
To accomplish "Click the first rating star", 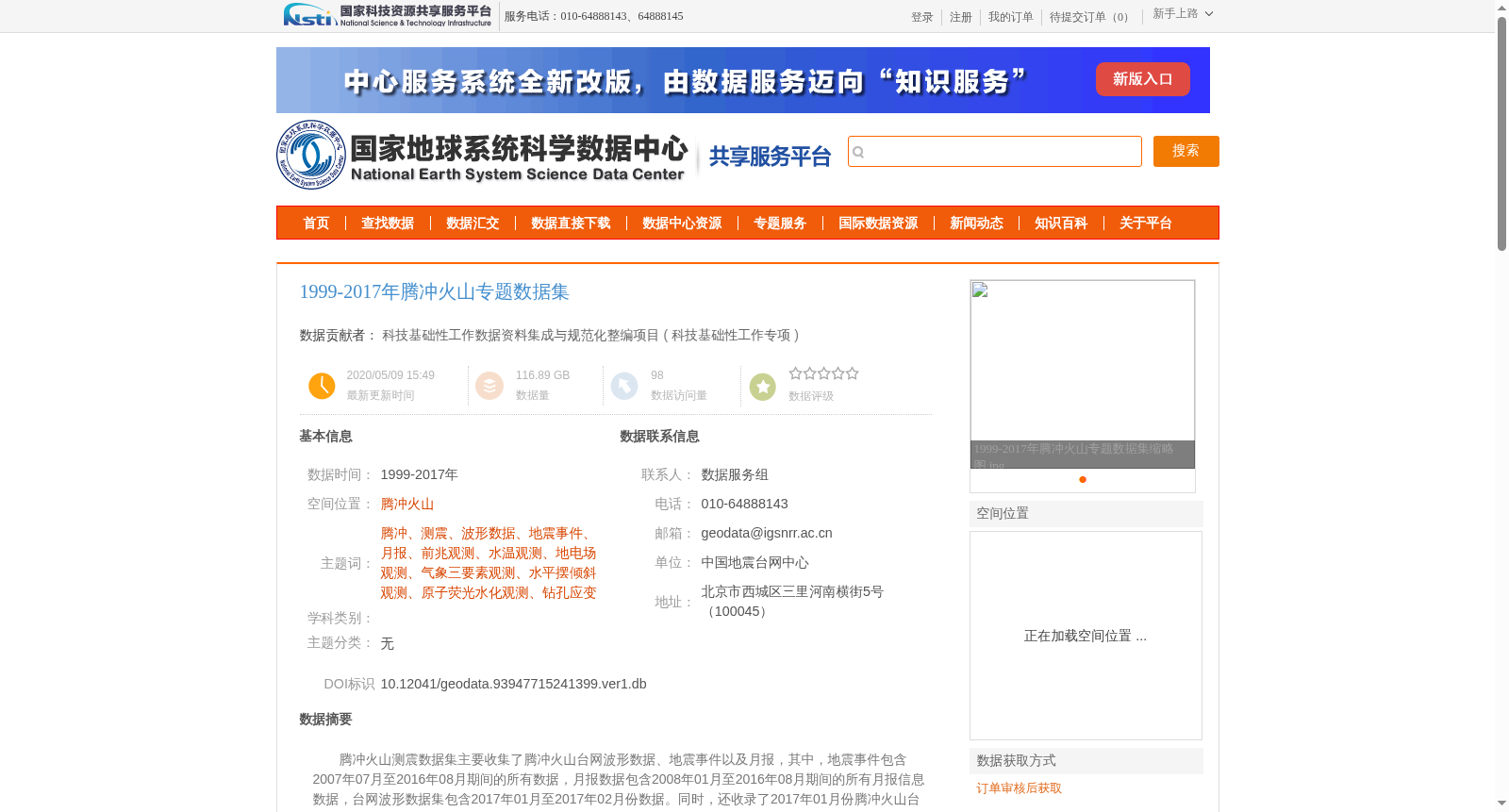I will [x=795, y=373].
